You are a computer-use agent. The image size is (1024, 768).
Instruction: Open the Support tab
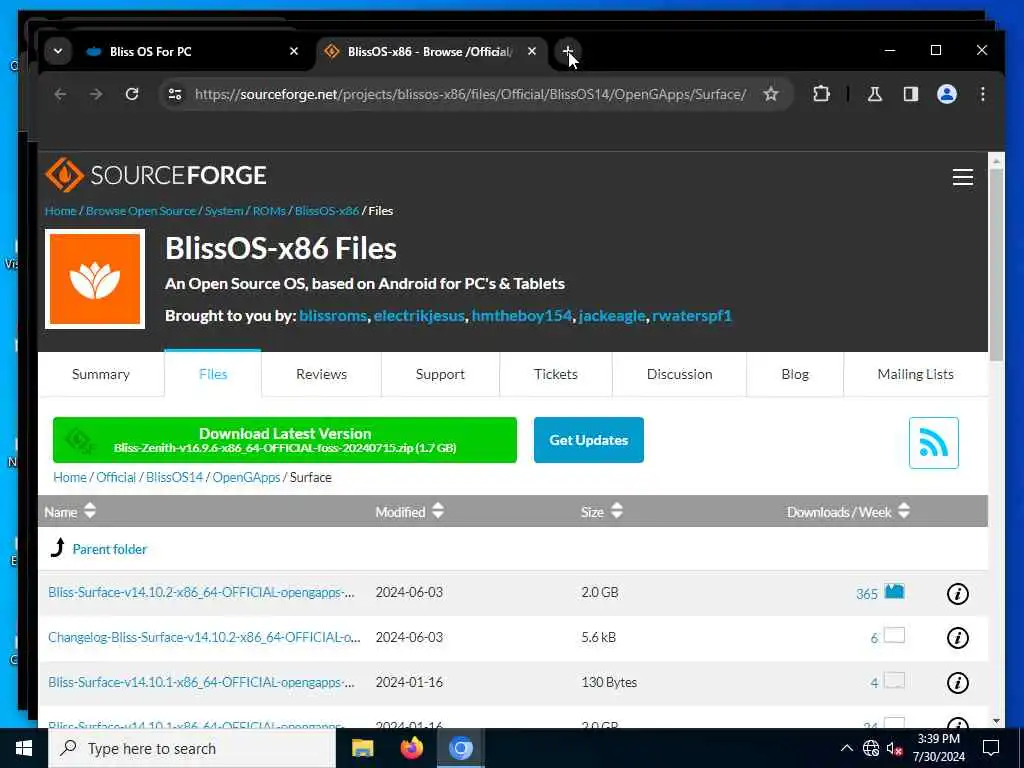tap(440, 374)
